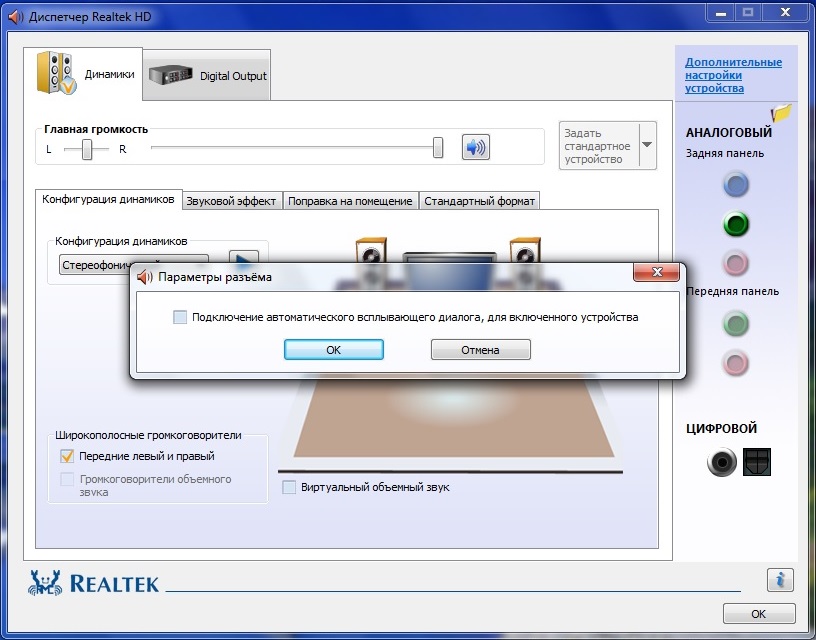The height and width of the screenshot is (640, 816).
Task: Open the information button next to Realtek logo
Action: click(x=780, y=579)
